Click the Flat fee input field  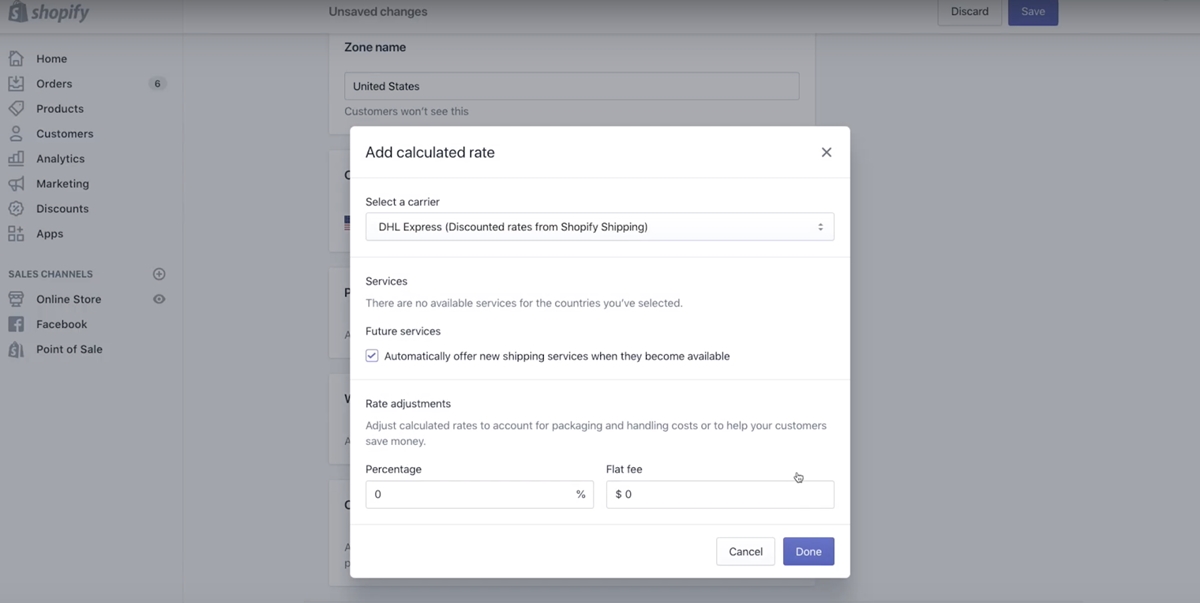[720, 494]
